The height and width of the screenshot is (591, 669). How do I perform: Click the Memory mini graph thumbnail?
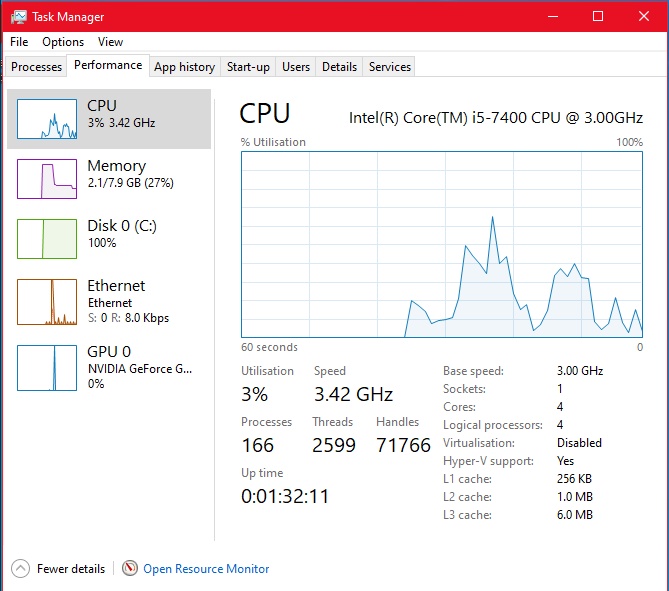click(47, 179)
